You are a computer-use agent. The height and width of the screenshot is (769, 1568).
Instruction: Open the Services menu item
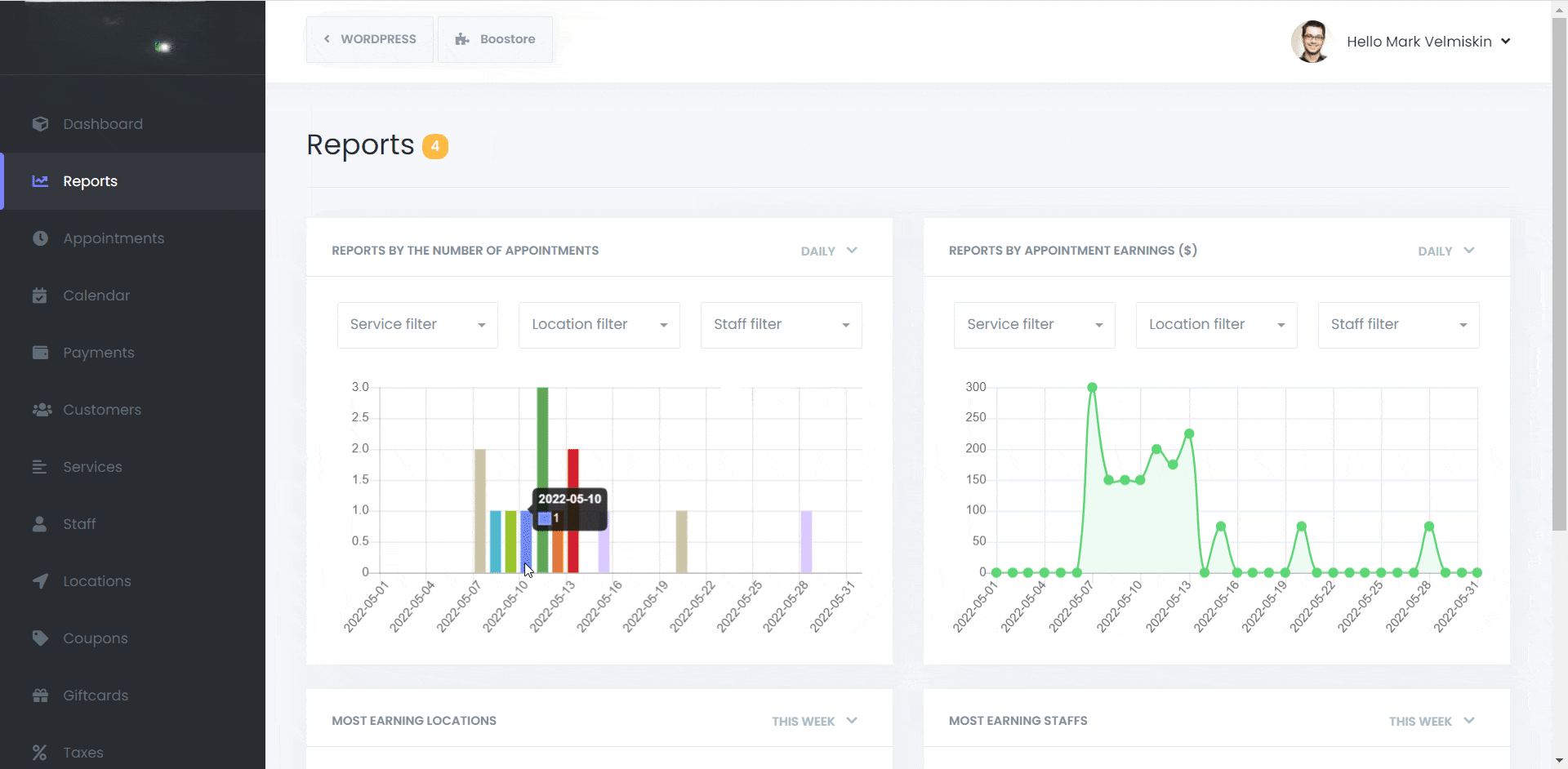[x=92, y=467]
